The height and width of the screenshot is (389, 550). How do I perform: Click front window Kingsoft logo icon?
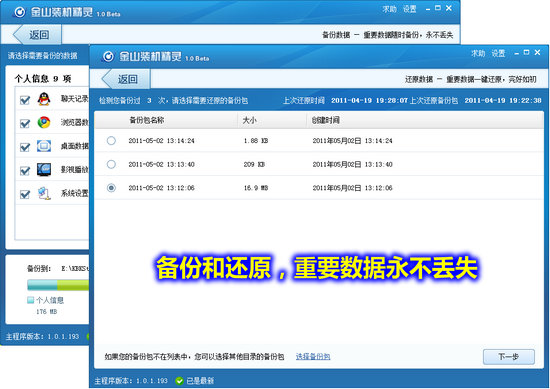(108, 56)
